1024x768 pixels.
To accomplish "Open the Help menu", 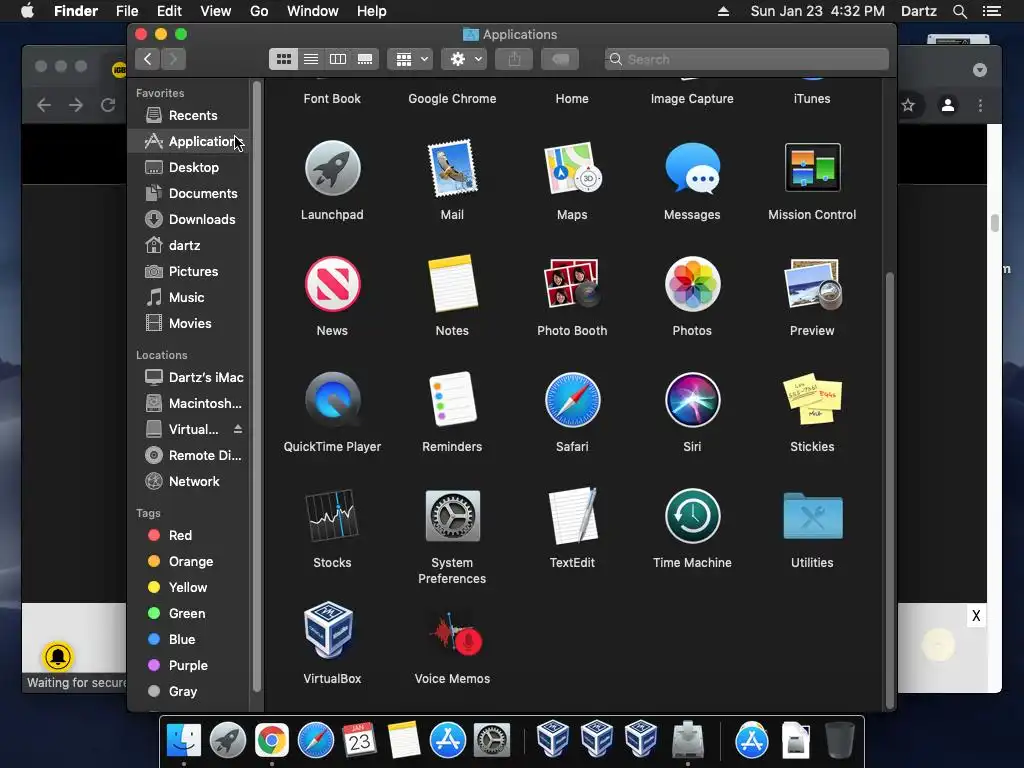I will [x=371, y=11].
